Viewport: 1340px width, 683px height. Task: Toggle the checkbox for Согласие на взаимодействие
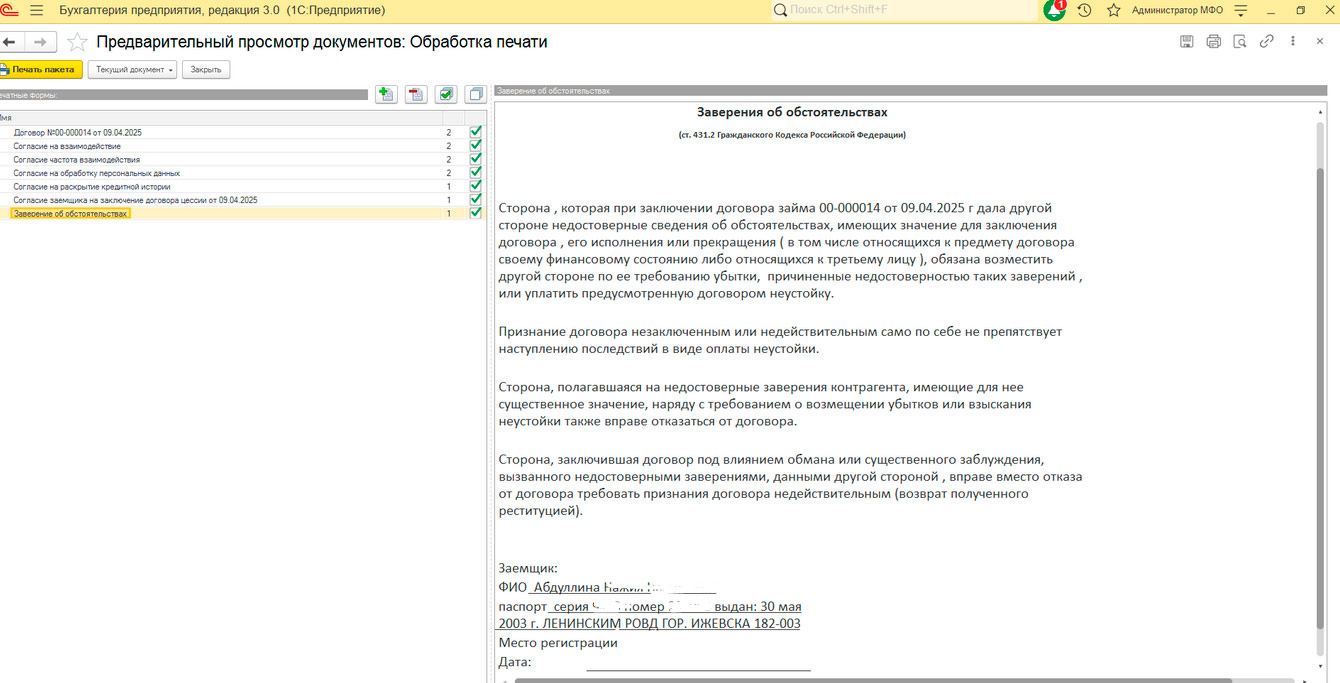476,145
